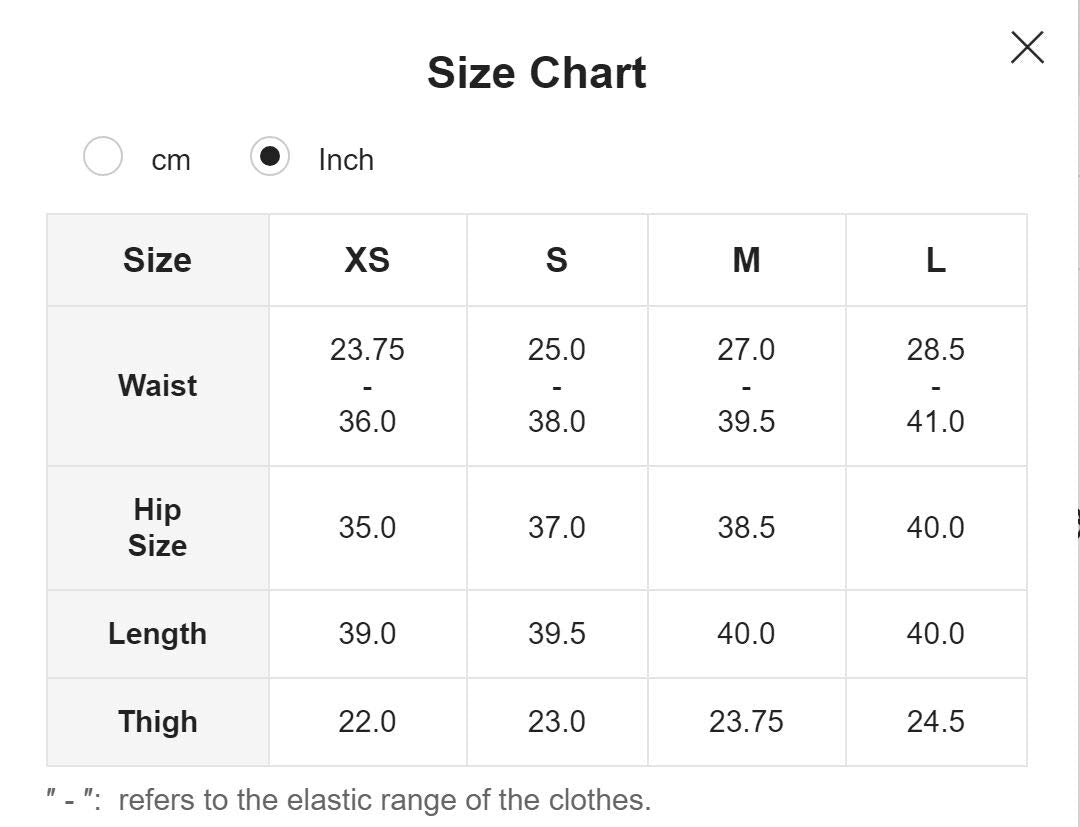Click the "Inch" unit label text
This screenshot has height=827, width=1080.
(346, 160)
